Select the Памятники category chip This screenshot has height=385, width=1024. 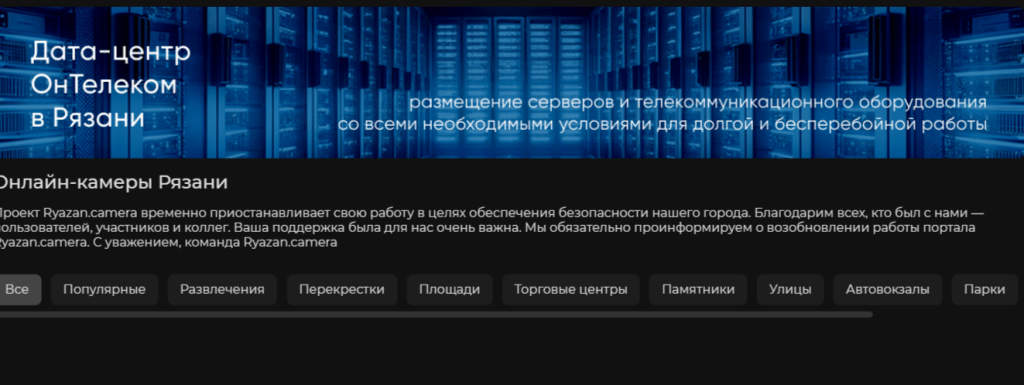point(698,290)
